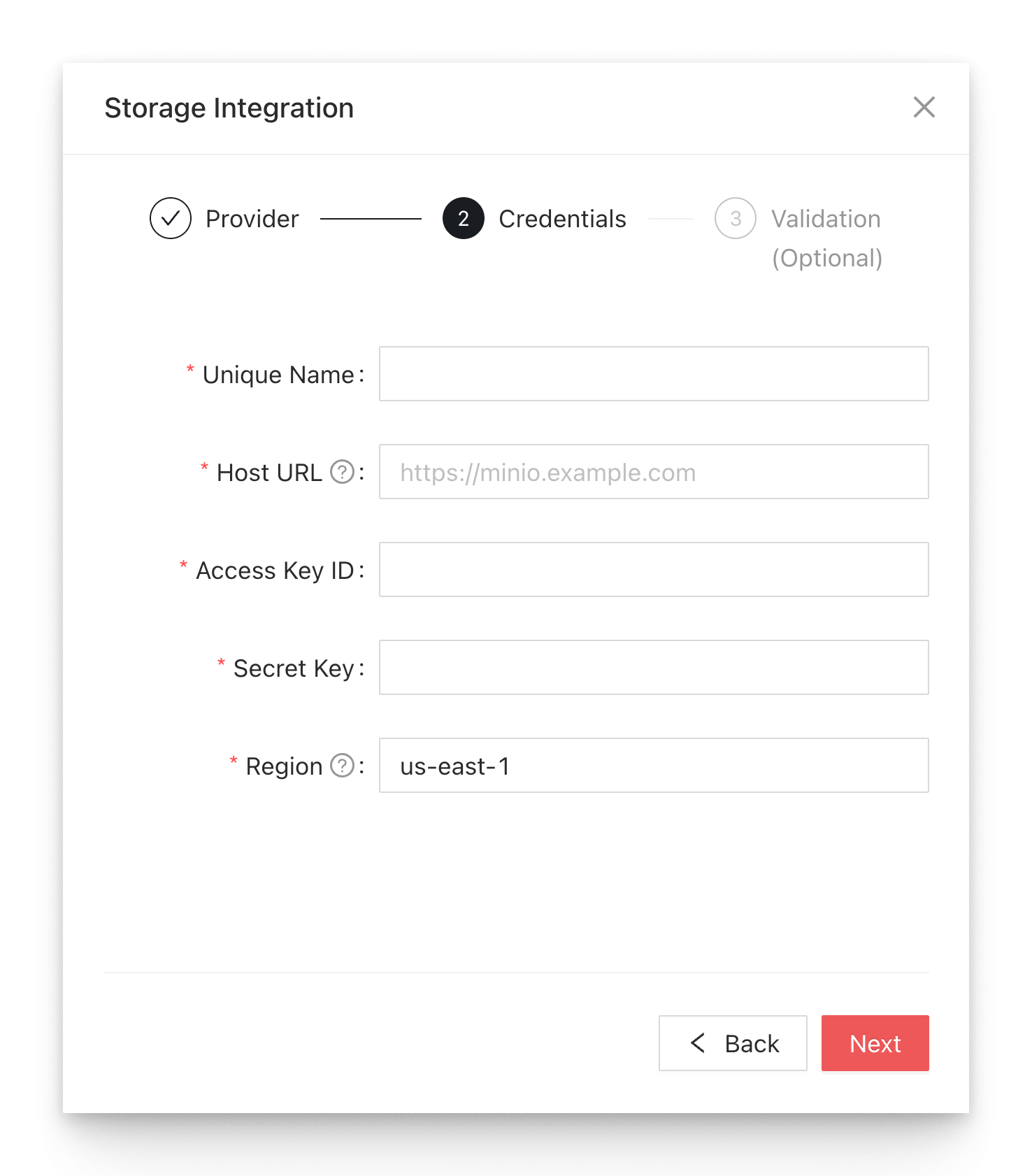Focus the Unique Name input field
1032x1176 pixels.
(x=653, y=374)
